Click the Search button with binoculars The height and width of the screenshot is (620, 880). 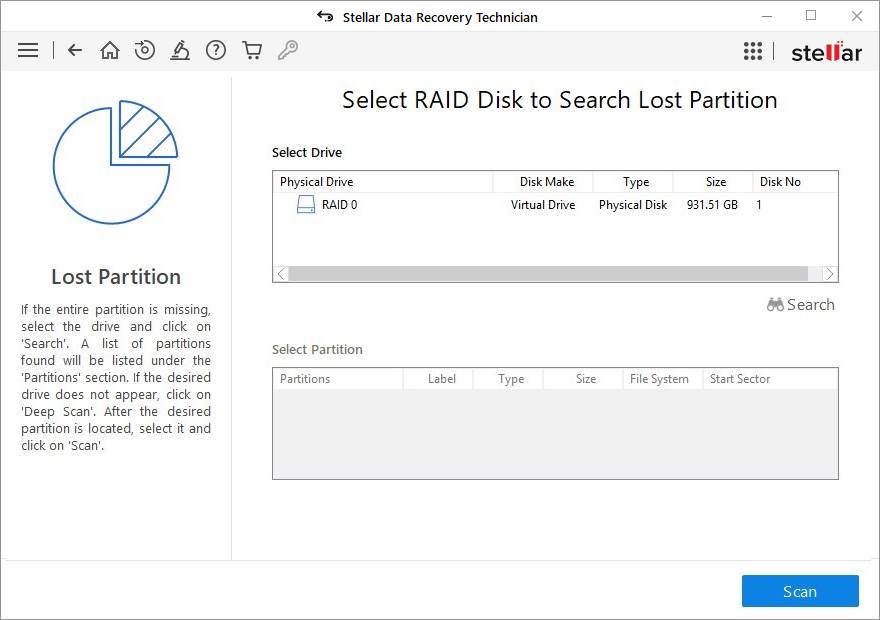coord(801,305)
